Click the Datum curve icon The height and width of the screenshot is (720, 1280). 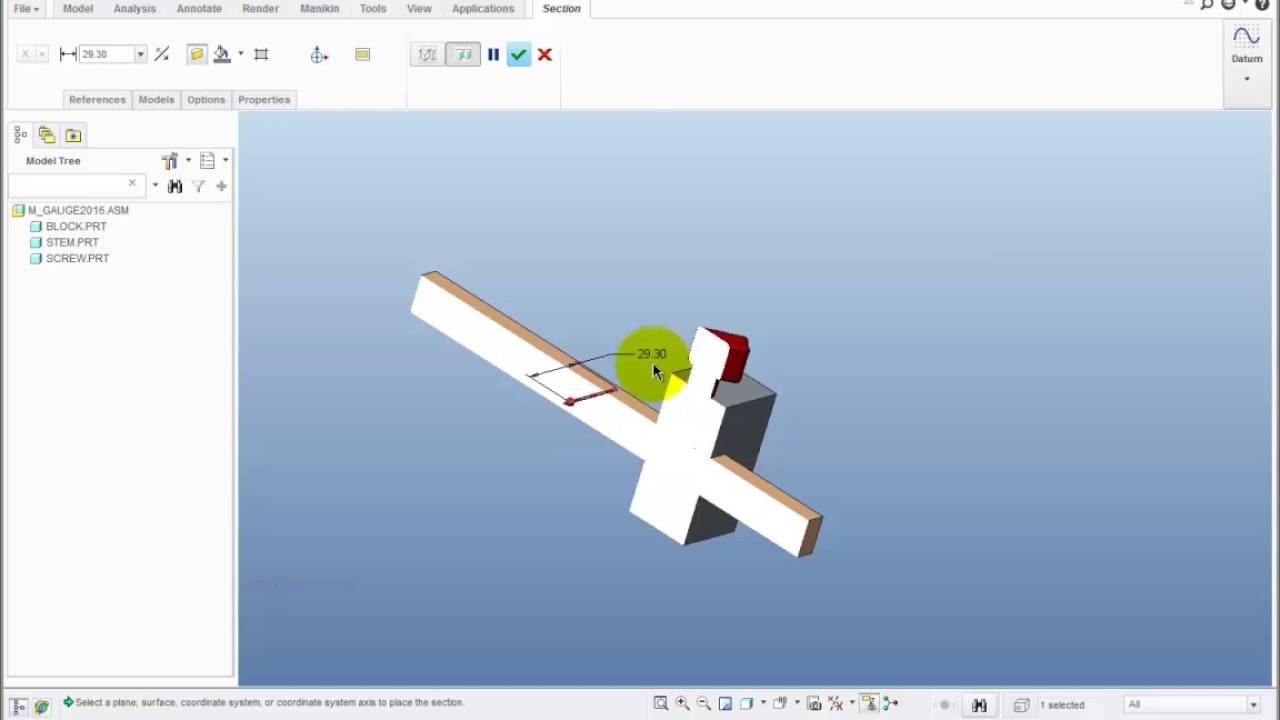tap(1246, 38)
